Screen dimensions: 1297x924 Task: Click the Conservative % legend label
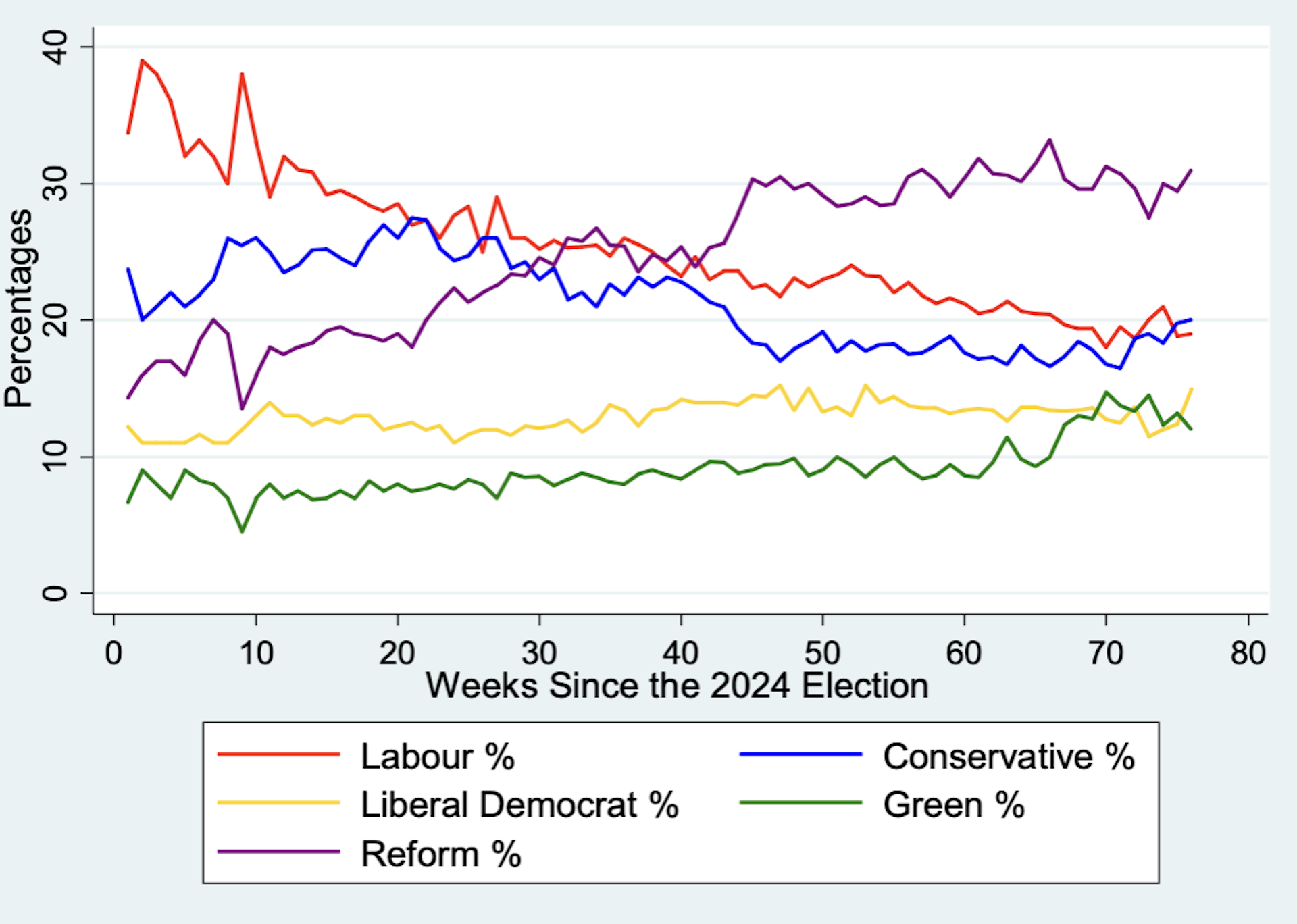click(x=1009, y=756)
